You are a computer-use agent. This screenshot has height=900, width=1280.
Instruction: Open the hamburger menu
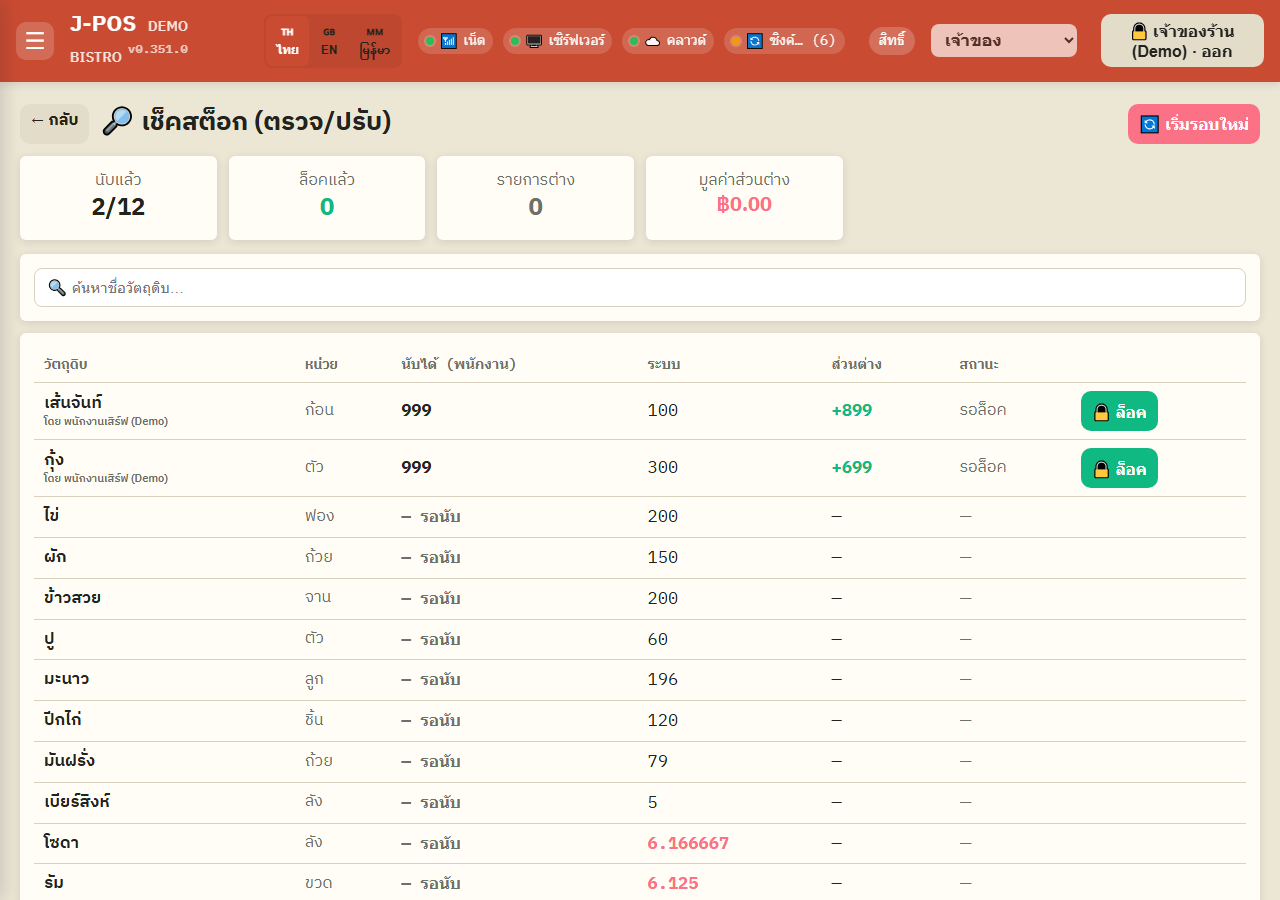35,41
